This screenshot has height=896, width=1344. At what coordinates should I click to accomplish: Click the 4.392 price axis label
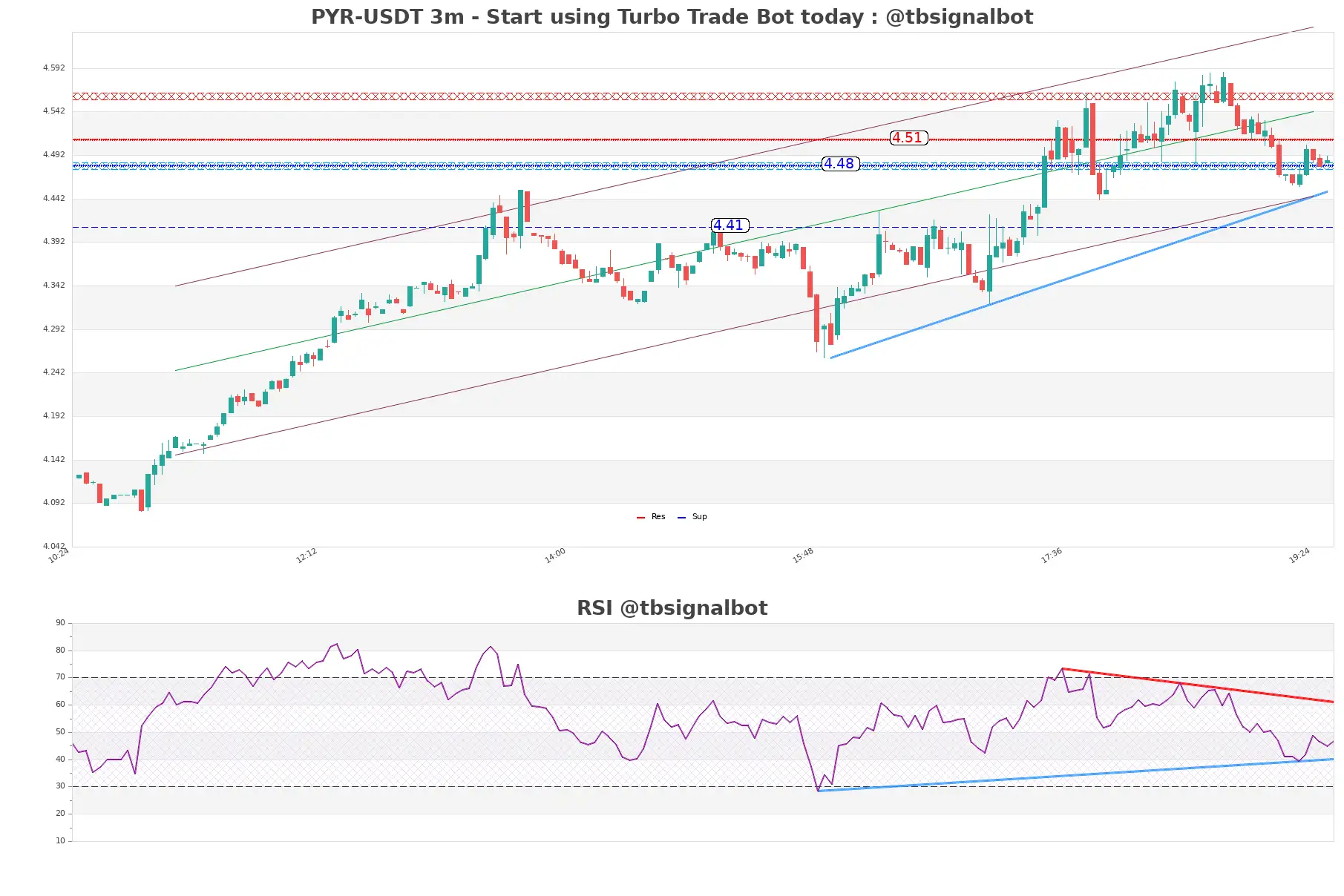tap(54, 242)
